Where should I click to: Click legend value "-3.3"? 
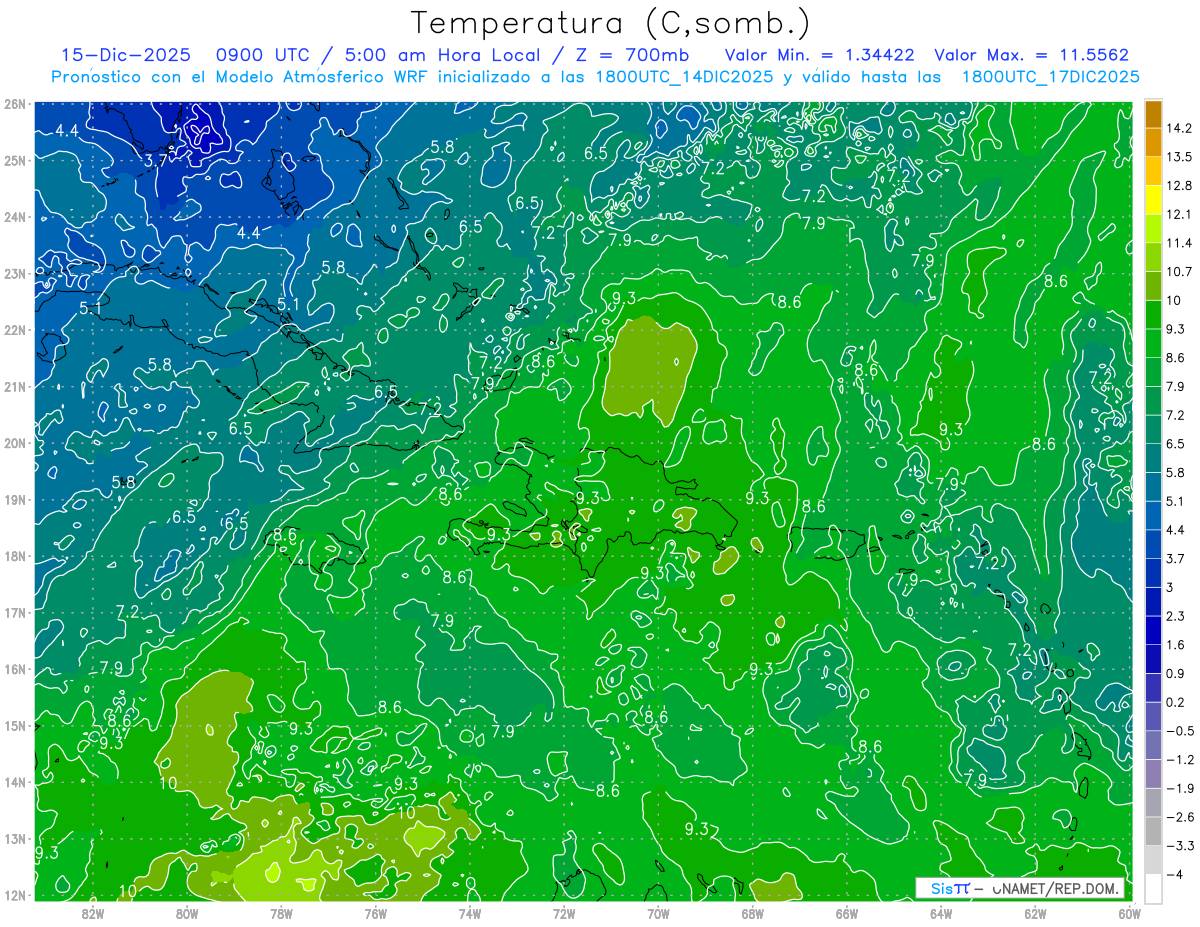1181,845
